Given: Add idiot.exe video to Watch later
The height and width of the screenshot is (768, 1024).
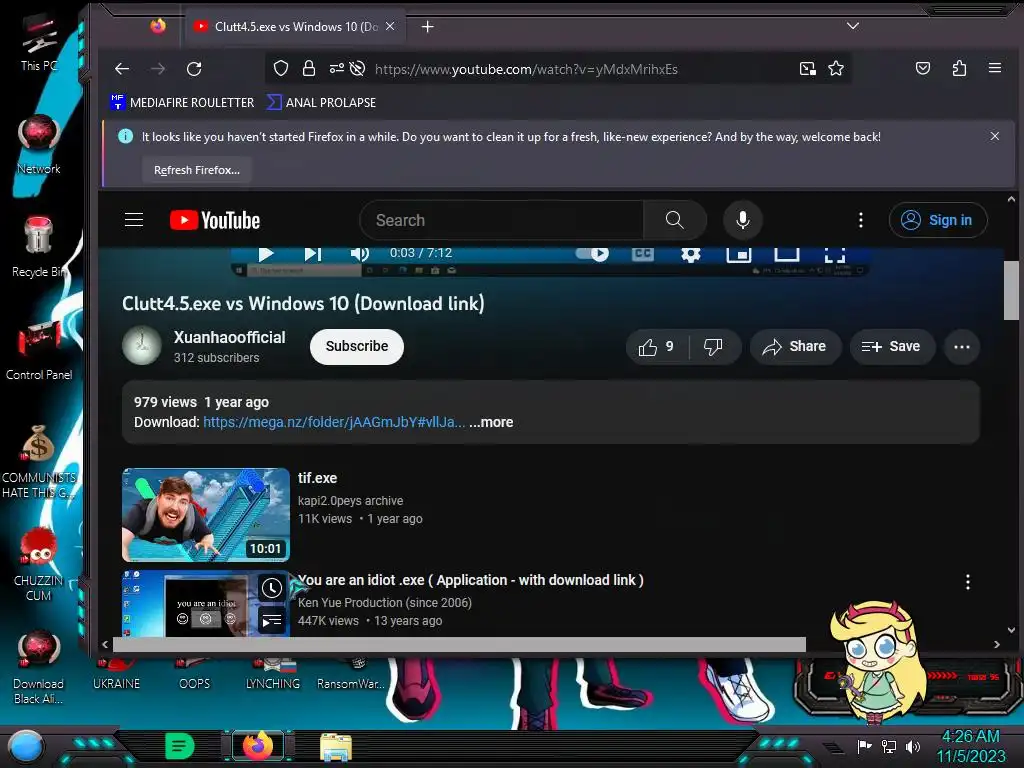Looking at the screenshot, I should coord(272,588).
